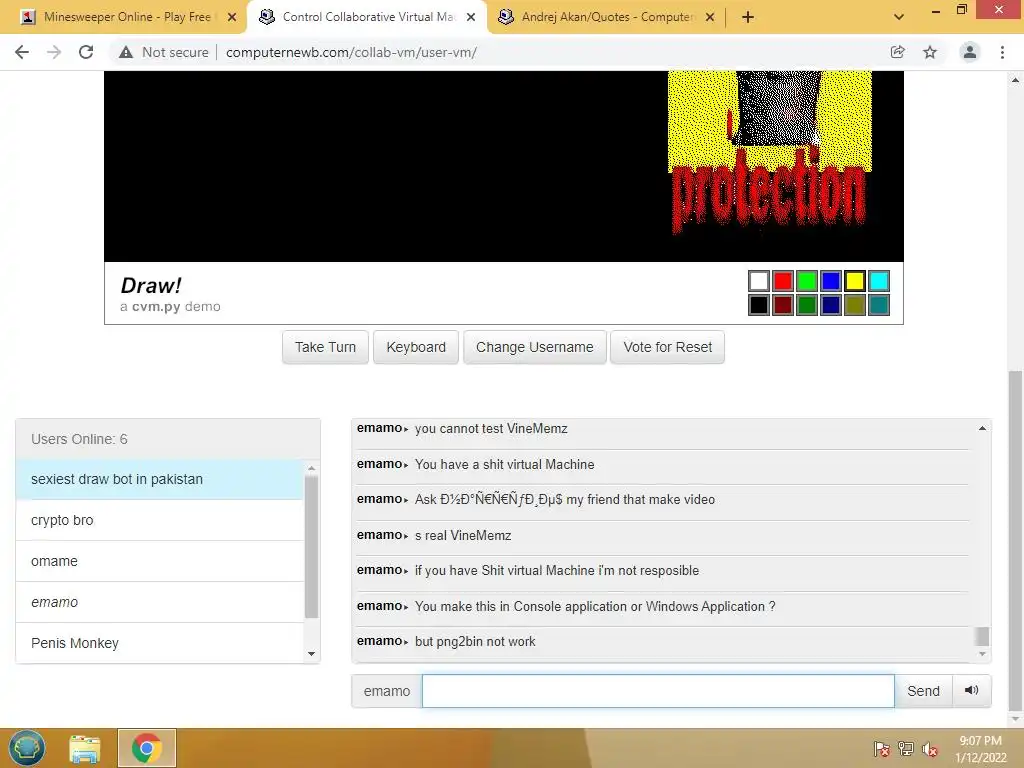Click the Change Username button

coord(535,347)
